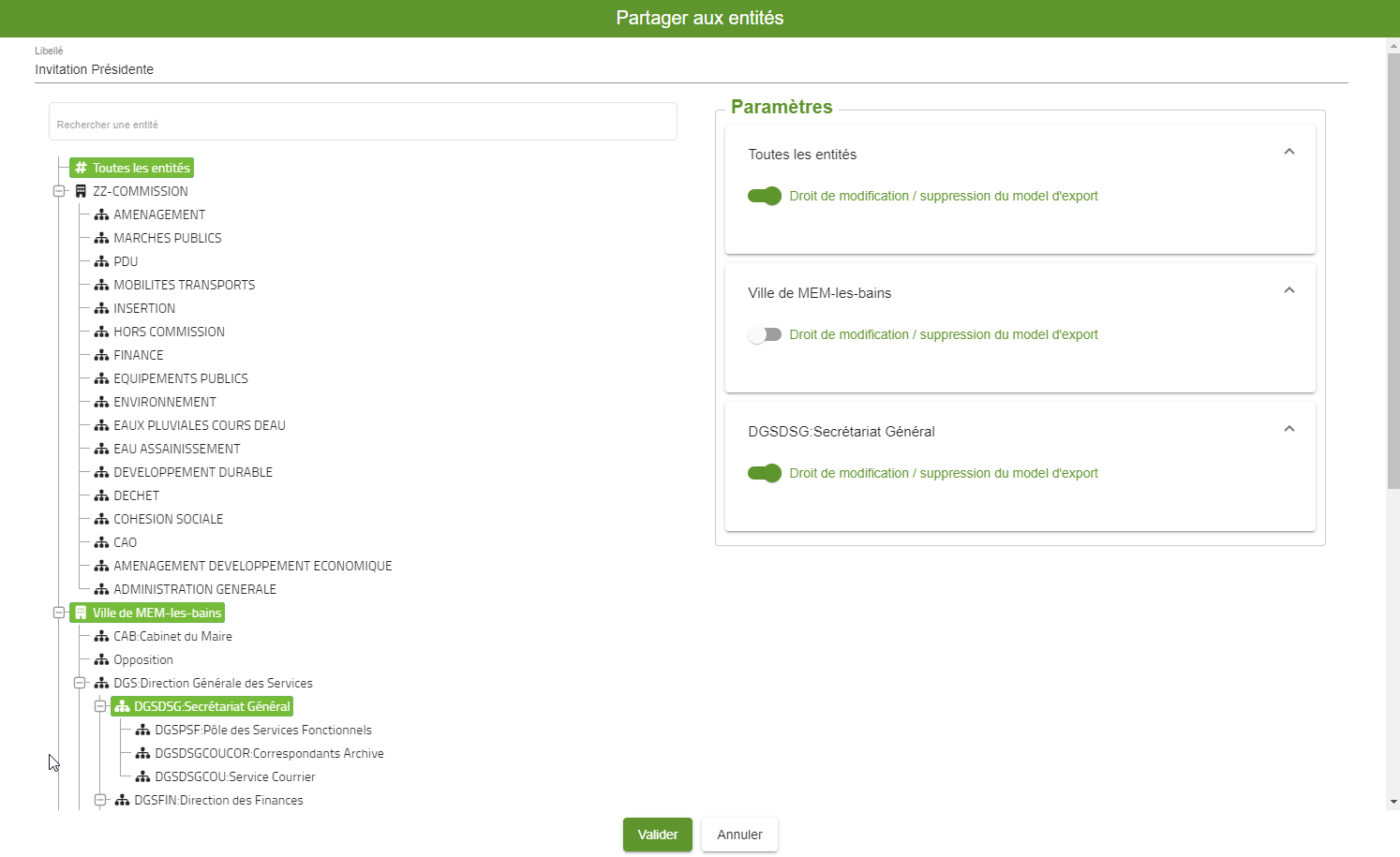This screenshot has width=1400, height=857.
Task: Focus the Rechercher une entité search field
Action: coord(363,124)
